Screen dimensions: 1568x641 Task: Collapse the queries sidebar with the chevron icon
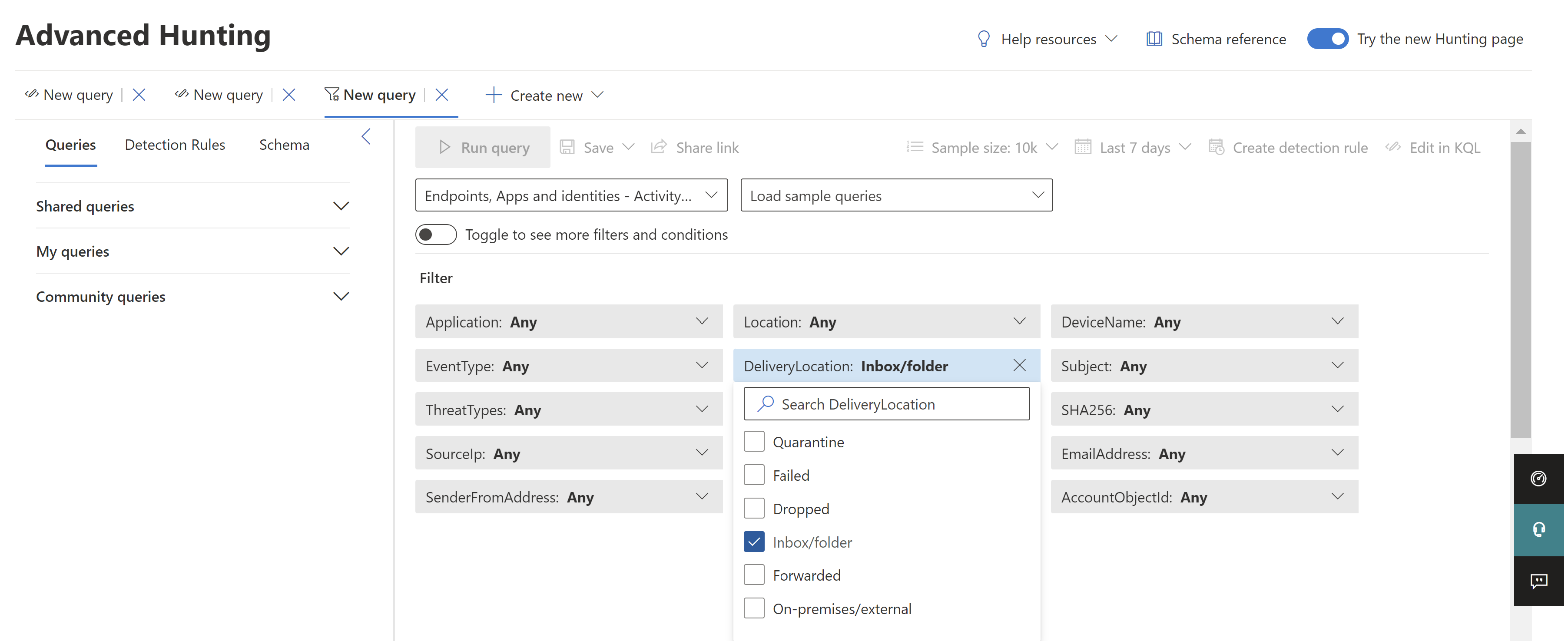click(x=366, y=136)
